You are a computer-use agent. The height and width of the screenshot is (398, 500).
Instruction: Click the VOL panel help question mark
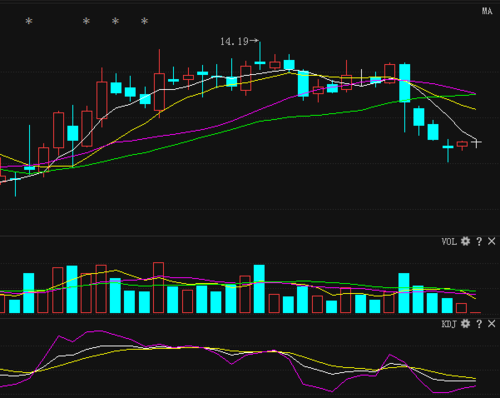[479, 241]
